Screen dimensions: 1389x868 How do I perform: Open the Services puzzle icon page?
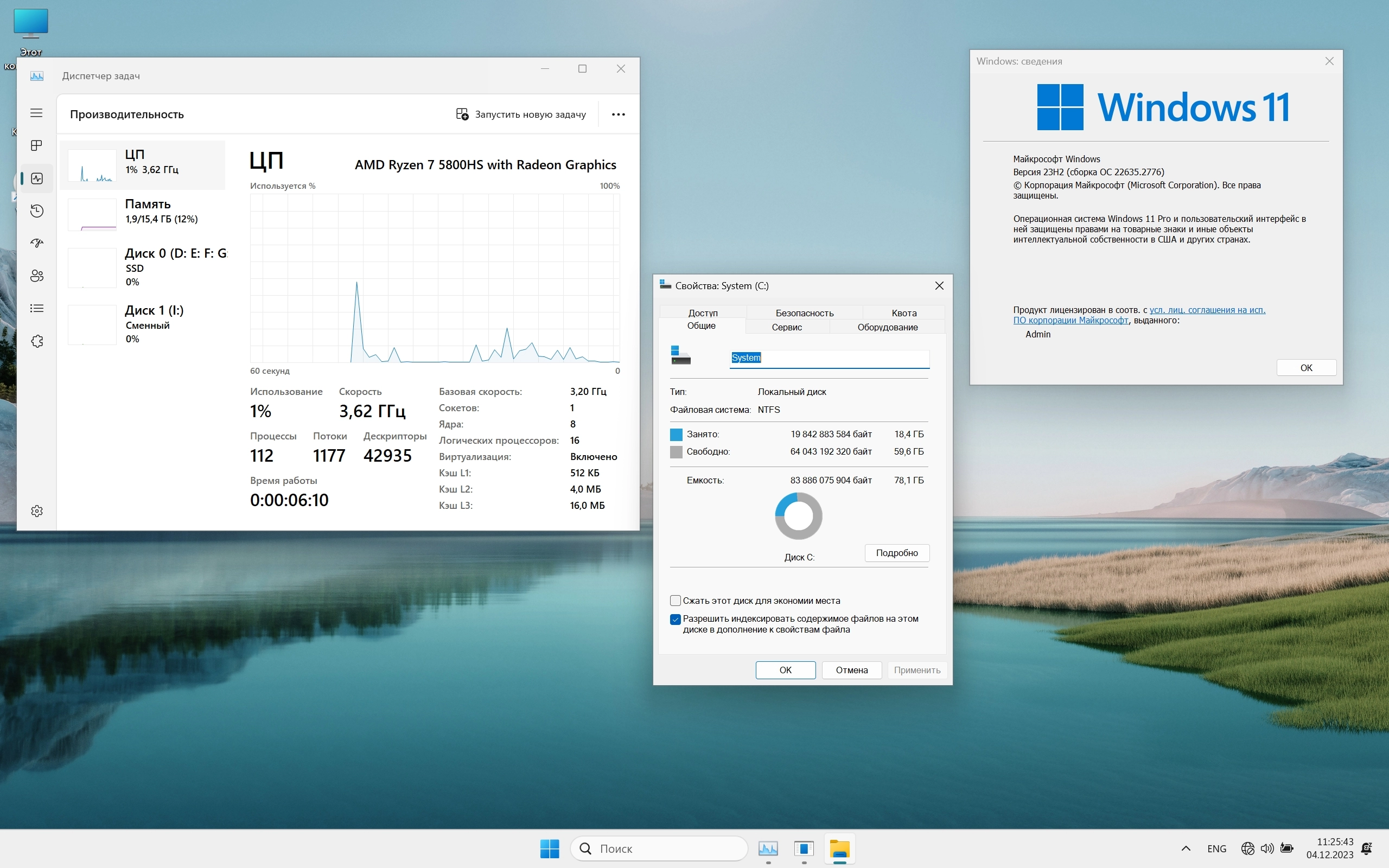[37, 342]
